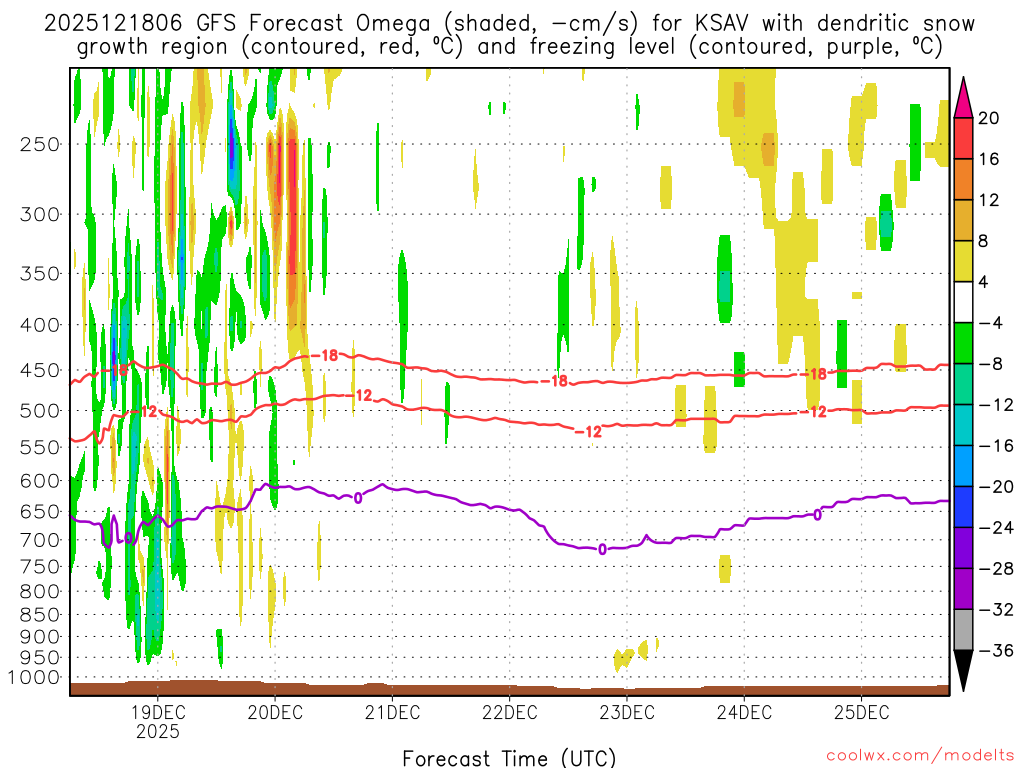Click the title line mentioning freezing level
Viewport: 1024px width, 768px height.
[x=509, y=47]
